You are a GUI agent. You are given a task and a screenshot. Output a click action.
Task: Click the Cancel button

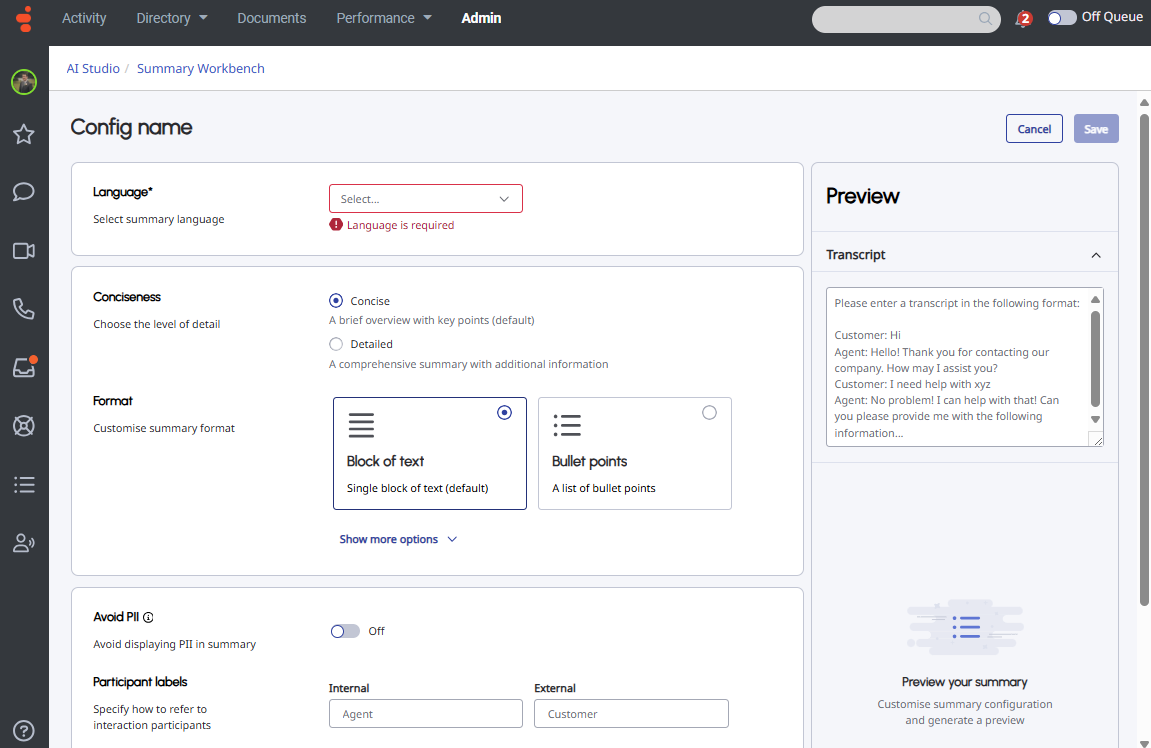pos(1033,129)
